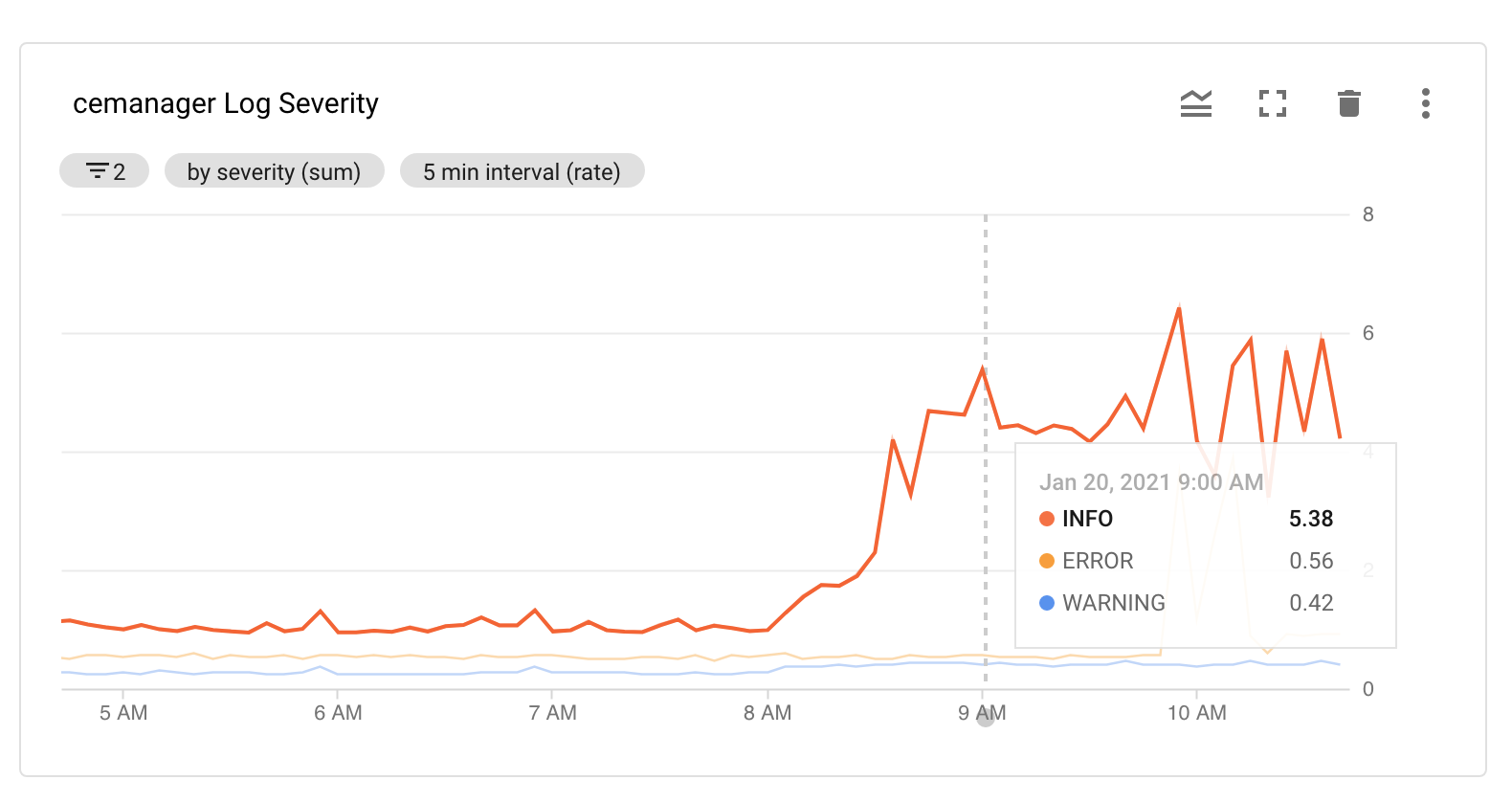
Task: Click the INFO line peak near 10 AM
Action: tap(1179, 308)
